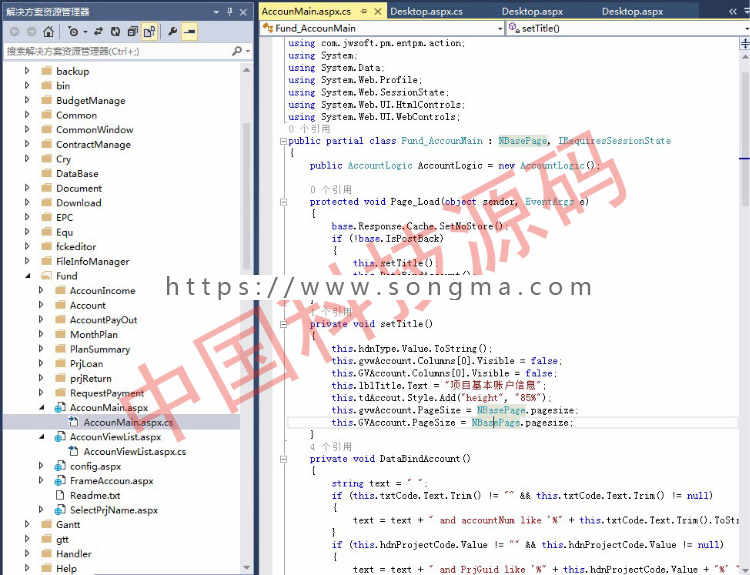
Task: Select the Readme.txt file
Action: point(95,496)
